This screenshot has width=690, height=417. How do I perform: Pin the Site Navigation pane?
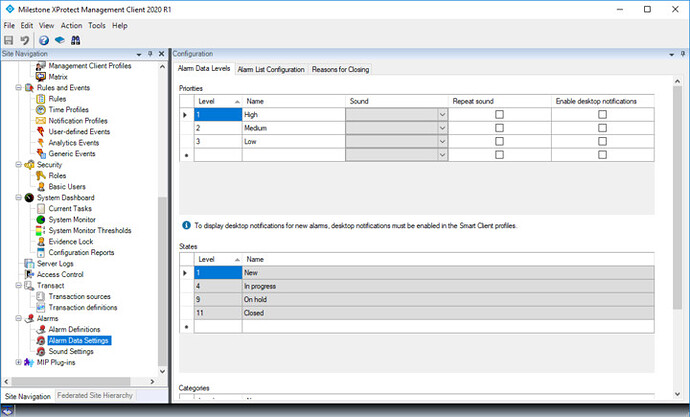pyautogui.click(x=150, y=54)
